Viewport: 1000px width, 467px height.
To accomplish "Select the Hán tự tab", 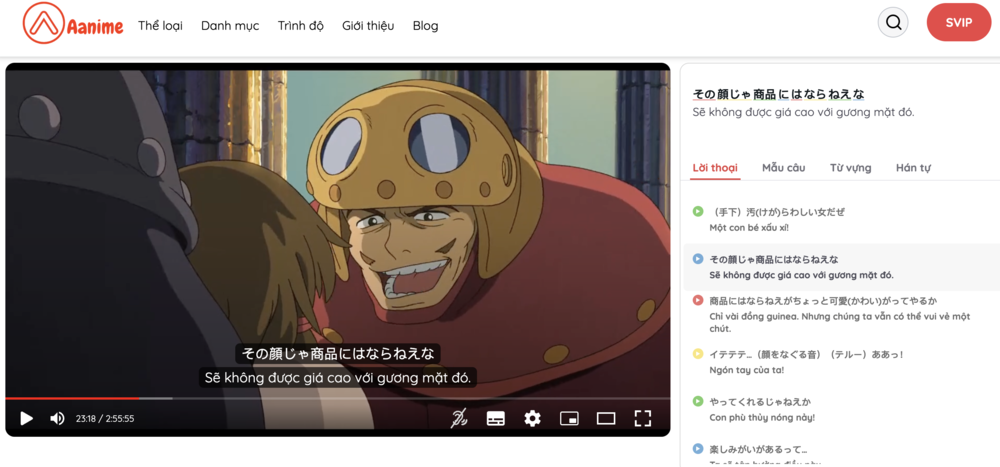I will tap(913, 168).
